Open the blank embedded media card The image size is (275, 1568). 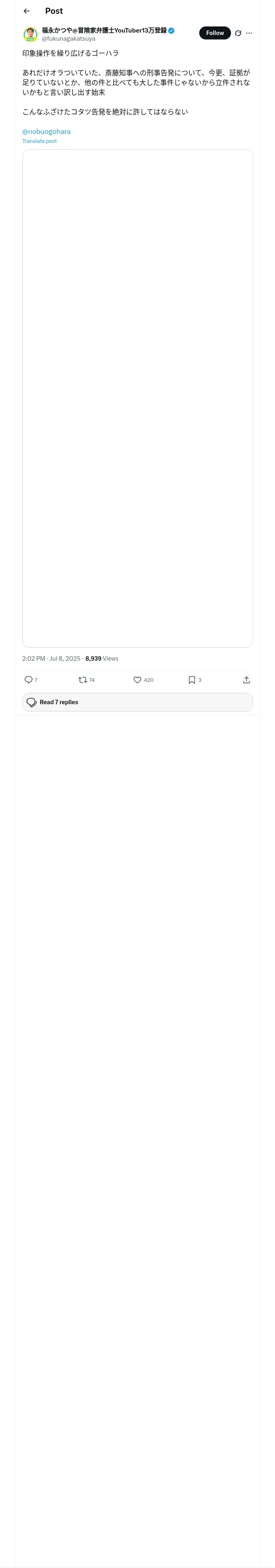[x=137, y=398]
